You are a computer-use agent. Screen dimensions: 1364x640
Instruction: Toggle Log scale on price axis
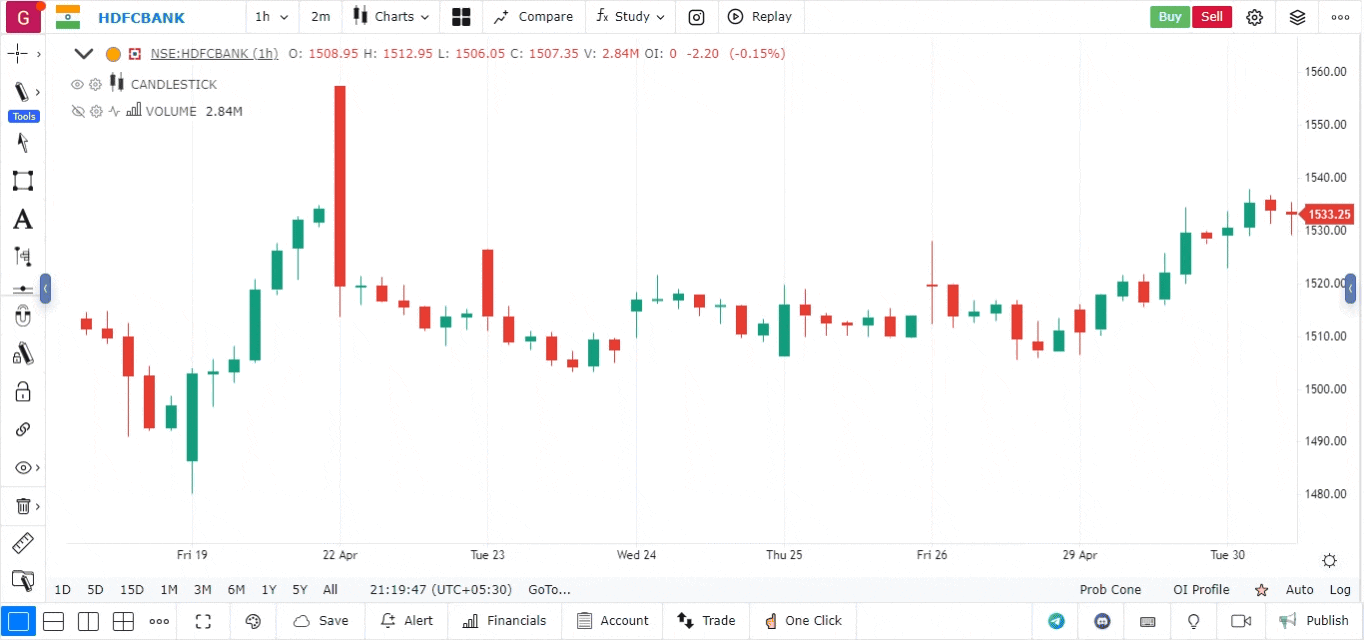(1339, 590)
